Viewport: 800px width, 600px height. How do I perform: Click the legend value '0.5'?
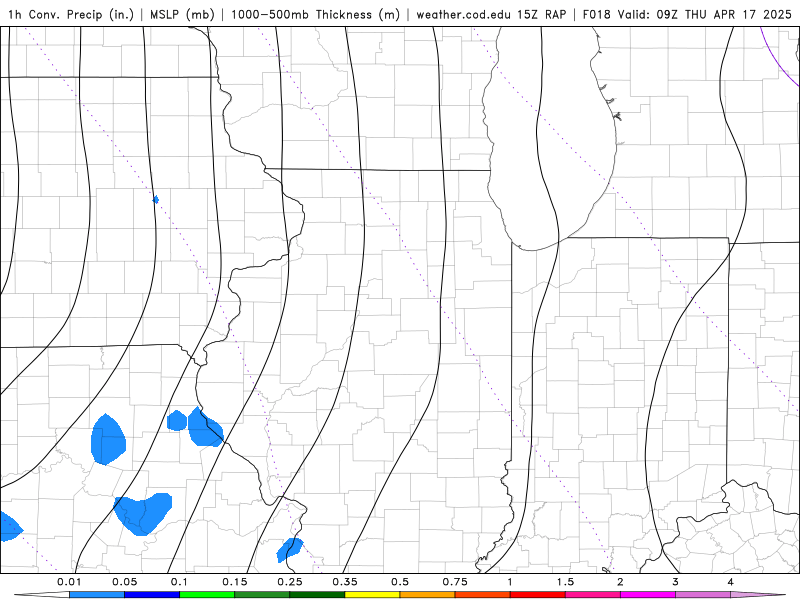(x=400, y=582)
